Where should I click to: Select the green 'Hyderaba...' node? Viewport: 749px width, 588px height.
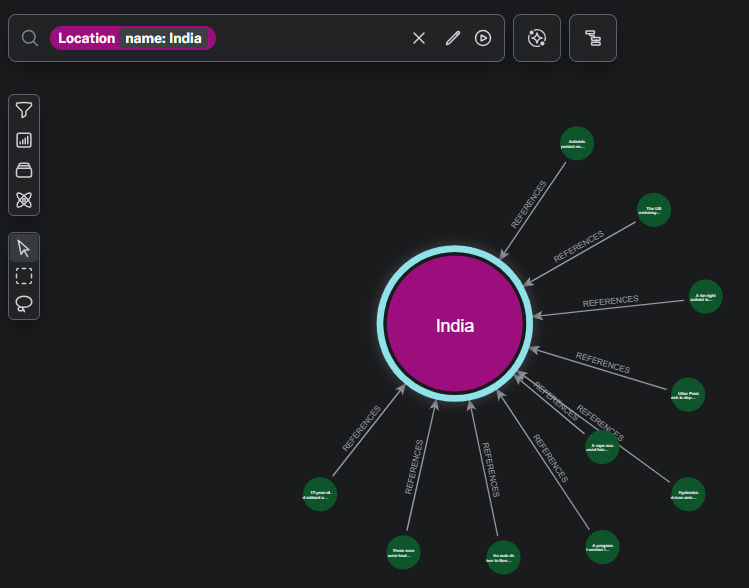click(688, 494)
